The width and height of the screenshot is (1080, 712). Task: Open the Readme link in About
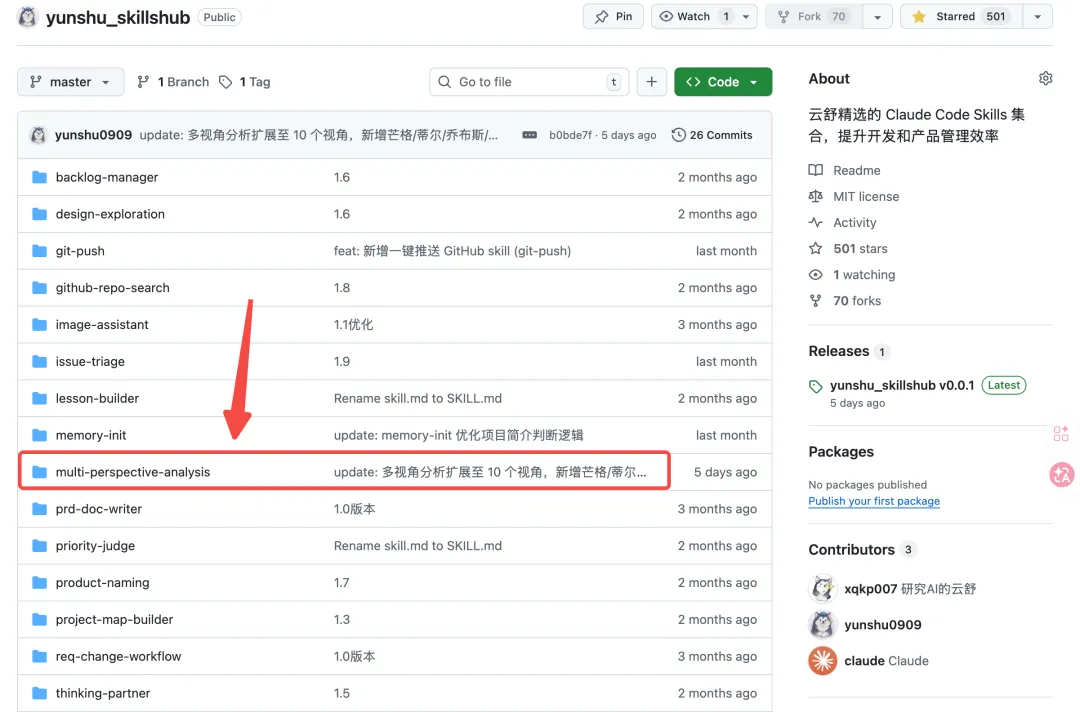(x=856, y=171)
